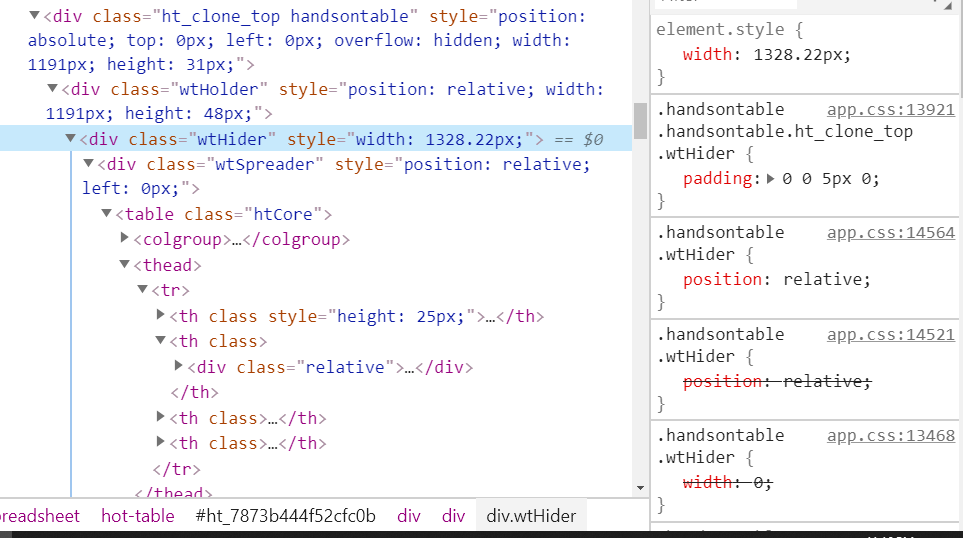This screenshot has width=963, height=538.
Task: Click the strikethrough position: relative declaration
Action: coord(777,381)
